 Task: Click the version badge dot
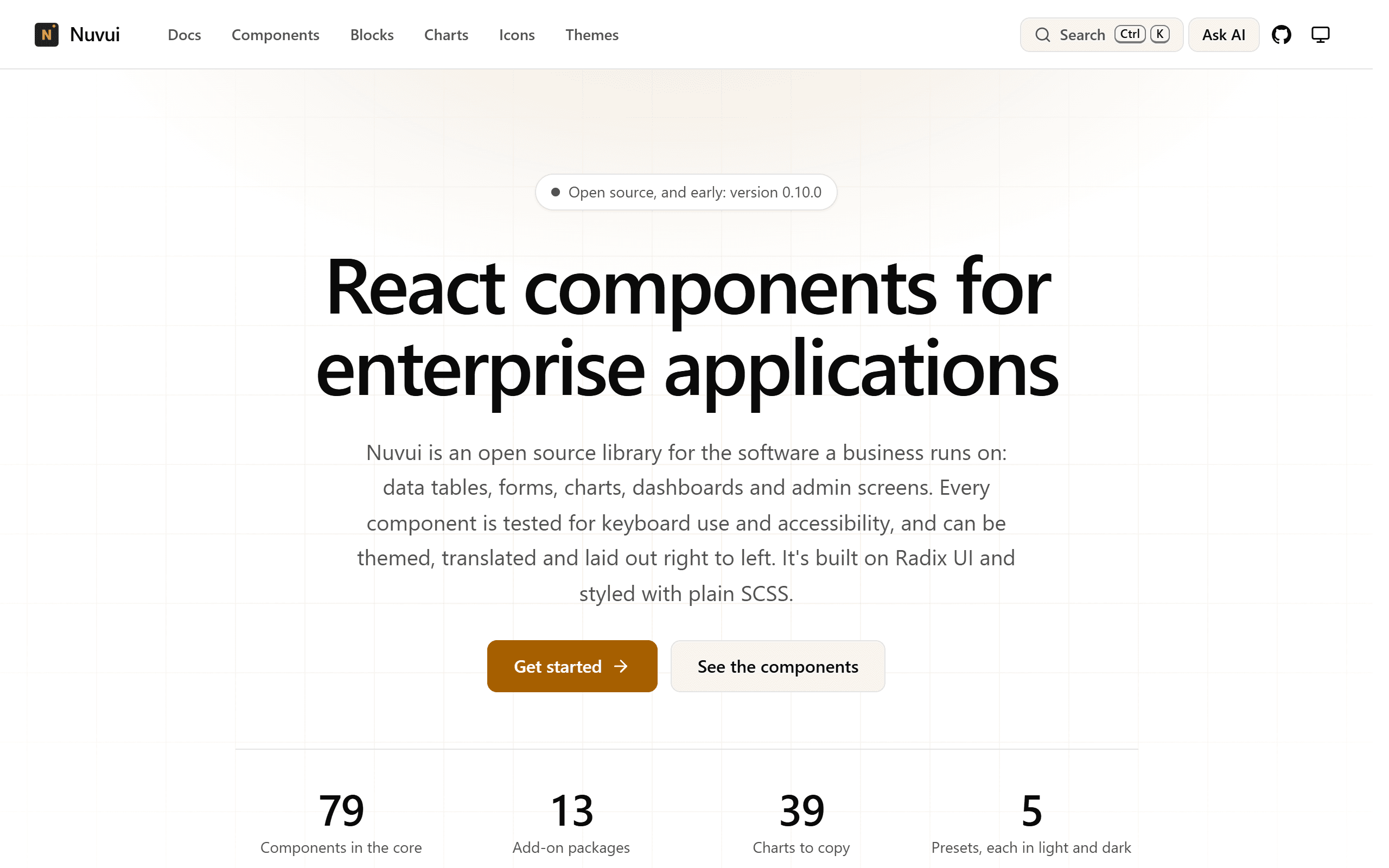pos(555,192)
